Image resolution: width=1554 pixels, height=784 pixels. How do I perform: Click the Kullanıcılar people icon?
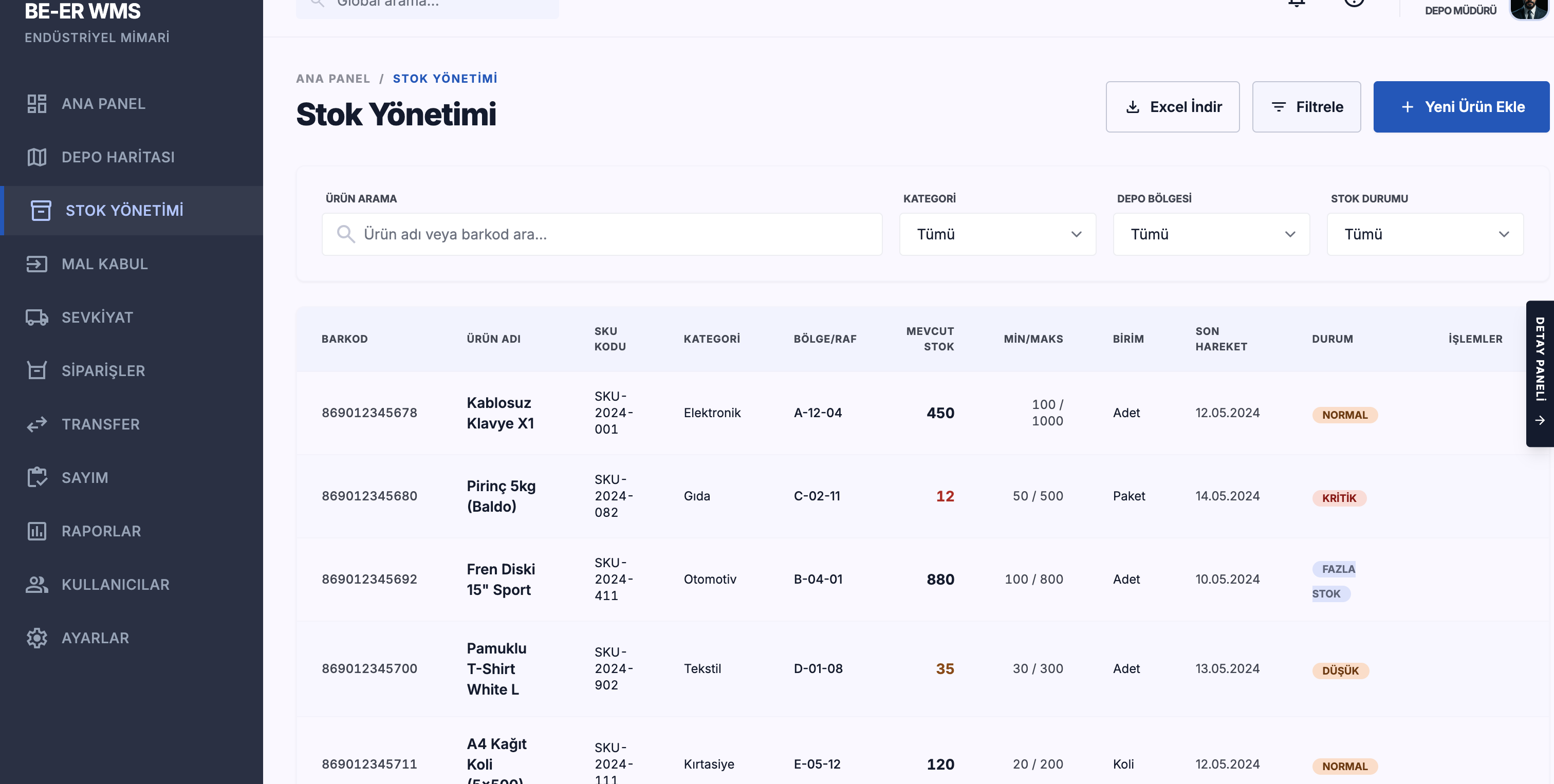37,584
